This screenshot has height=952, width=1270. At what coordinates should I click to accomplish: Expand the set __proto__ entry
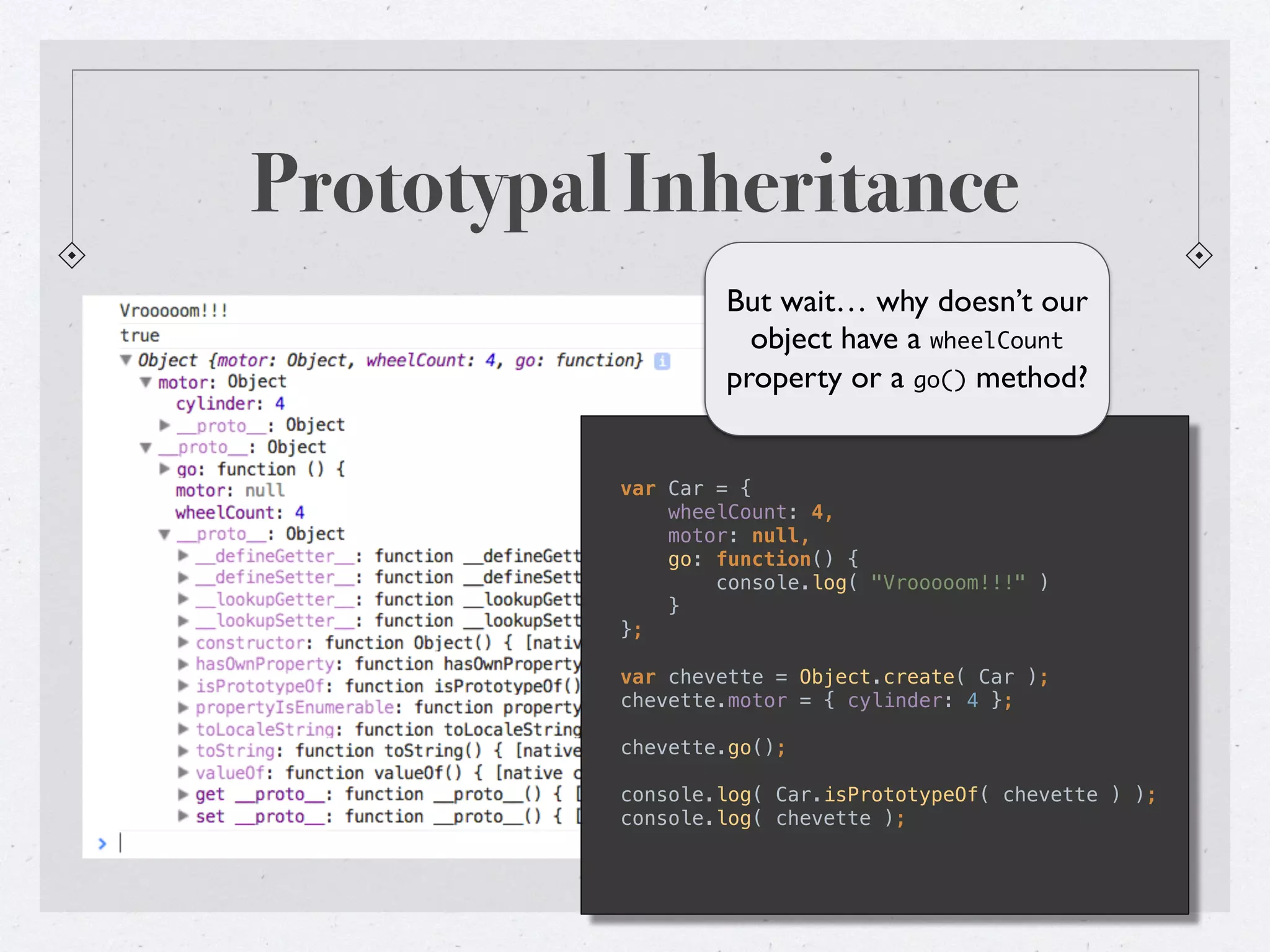pos(184,816)
